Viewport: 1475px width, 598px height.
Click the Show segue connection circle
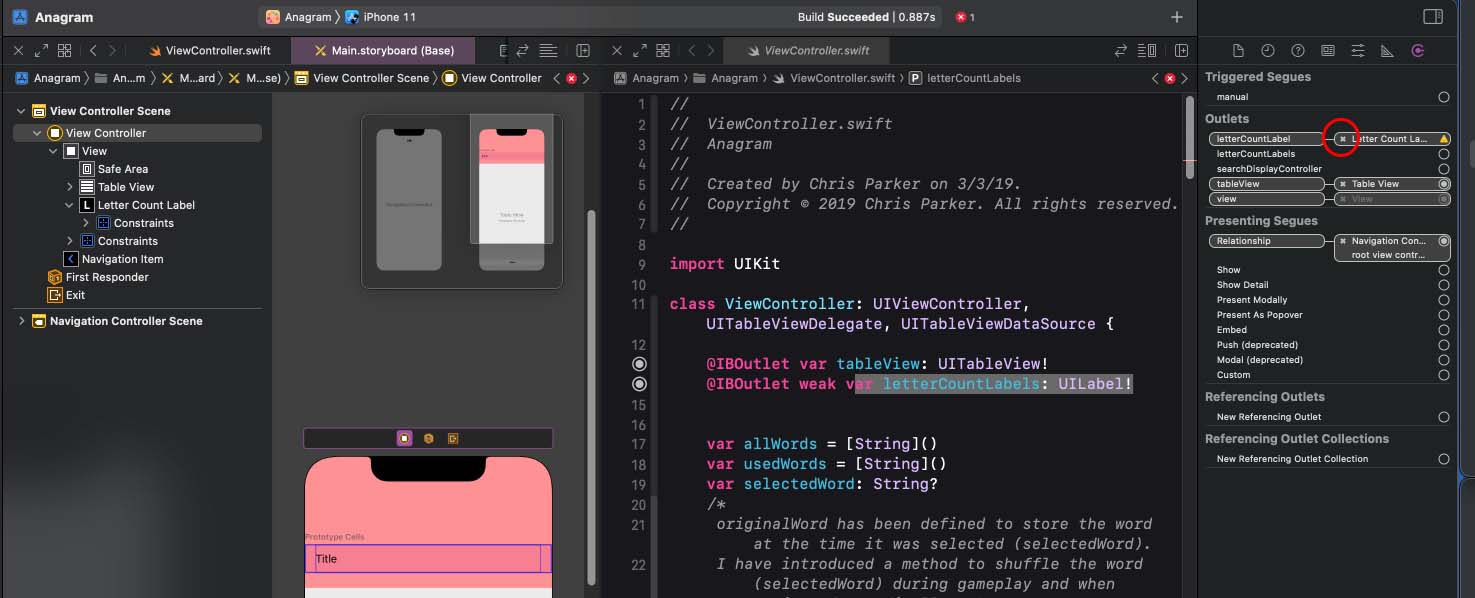1443,270
